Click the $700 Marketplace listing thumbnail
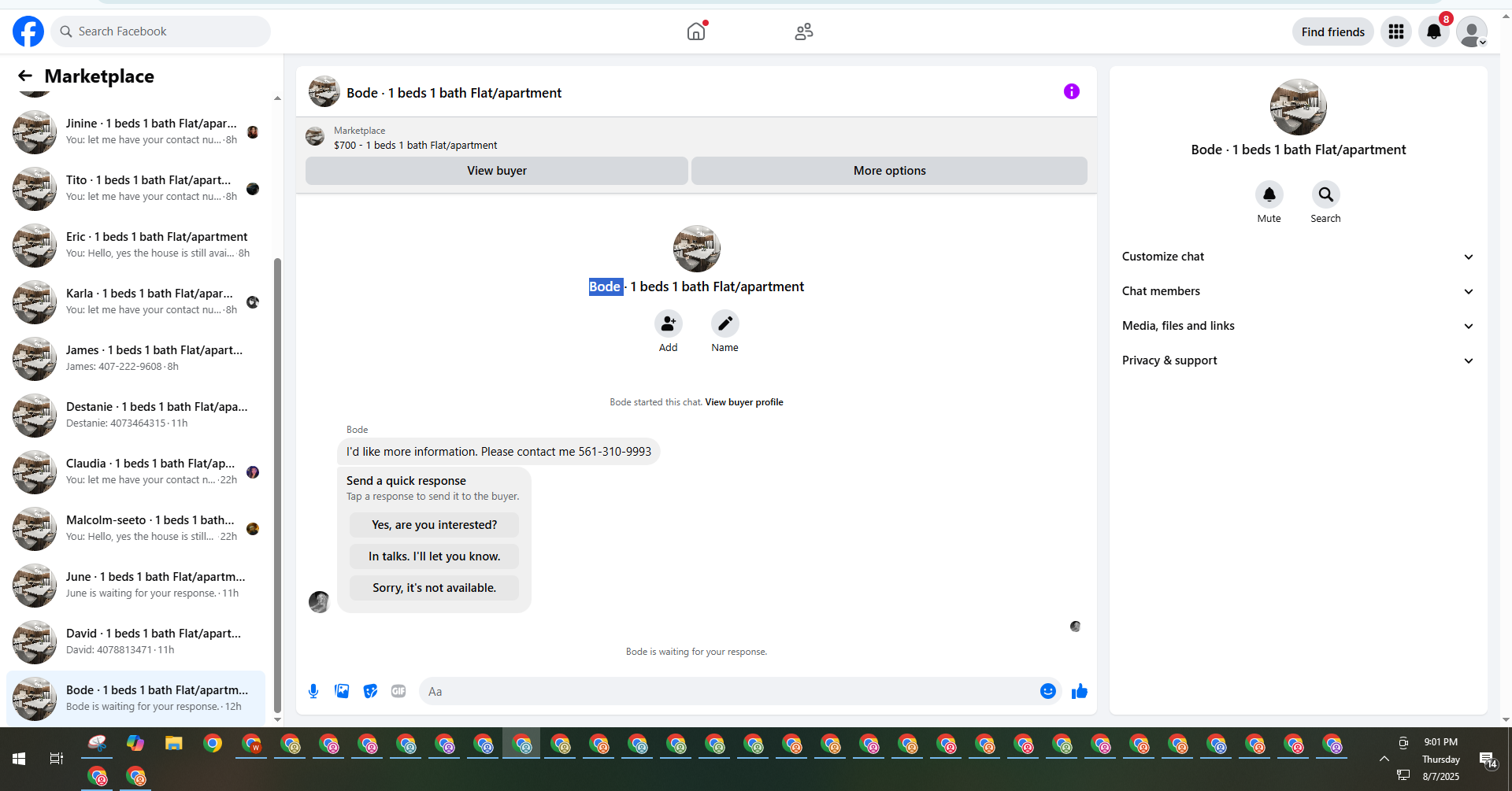The image size is (1512, 791). tap(315, 137)
